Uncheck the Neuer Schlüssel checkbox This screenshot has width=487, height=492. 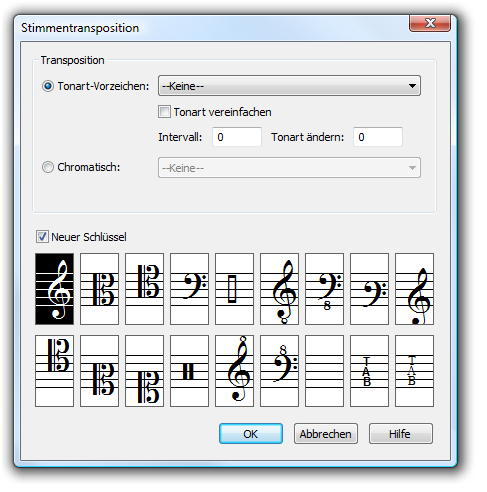click(42, 237)
